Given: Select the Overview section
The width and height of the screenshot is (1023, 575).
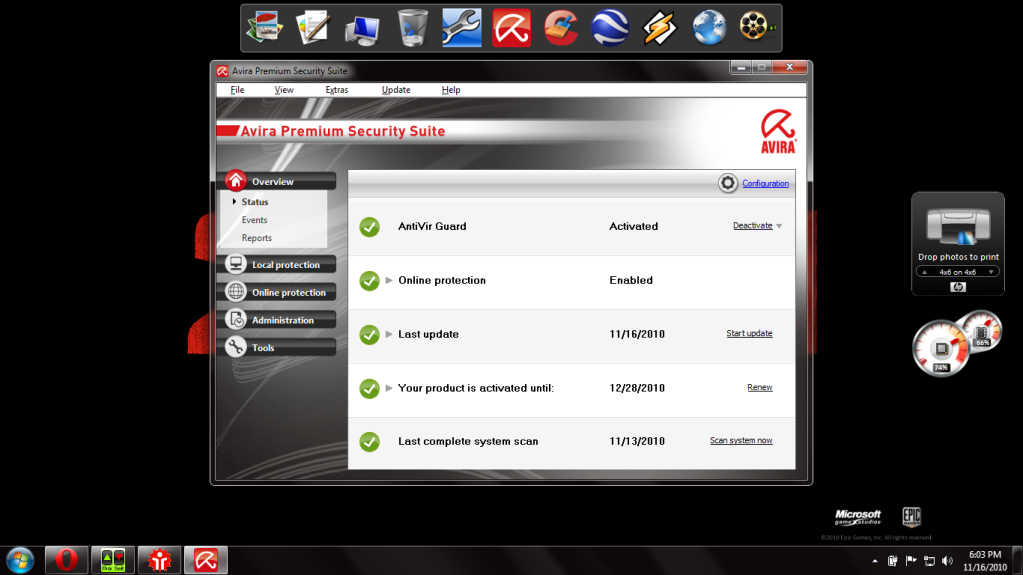Looking at the screenshot, I should (281, 181).
